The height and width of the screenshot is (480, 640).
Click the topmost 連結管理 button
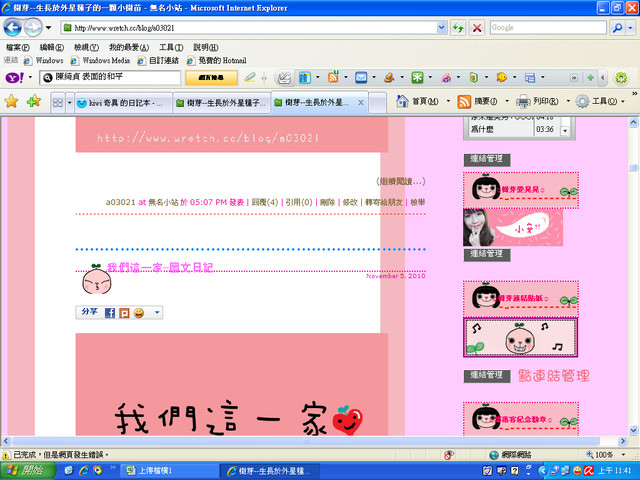coord(487,159)
